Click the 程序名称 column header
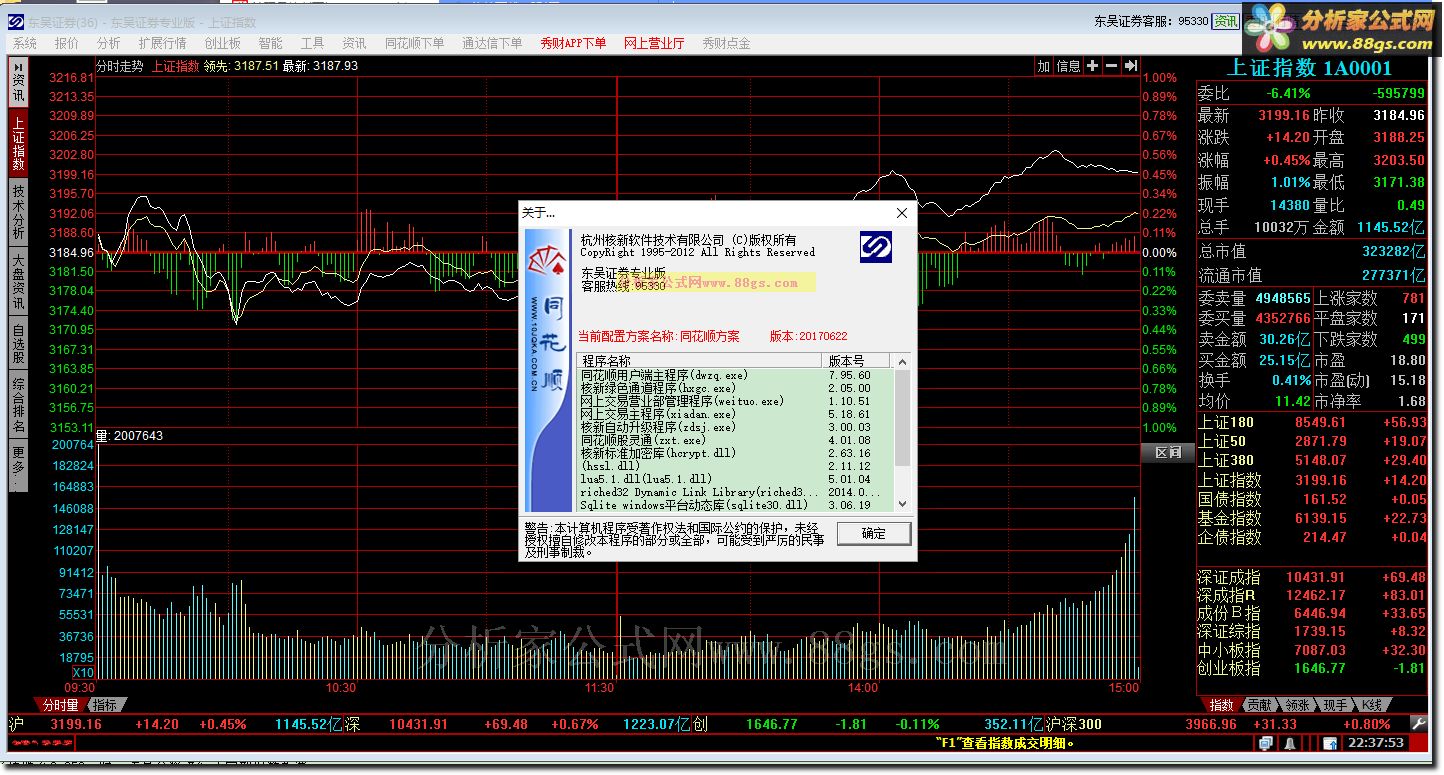This screenshot has width=1444, height=775. 700,361
